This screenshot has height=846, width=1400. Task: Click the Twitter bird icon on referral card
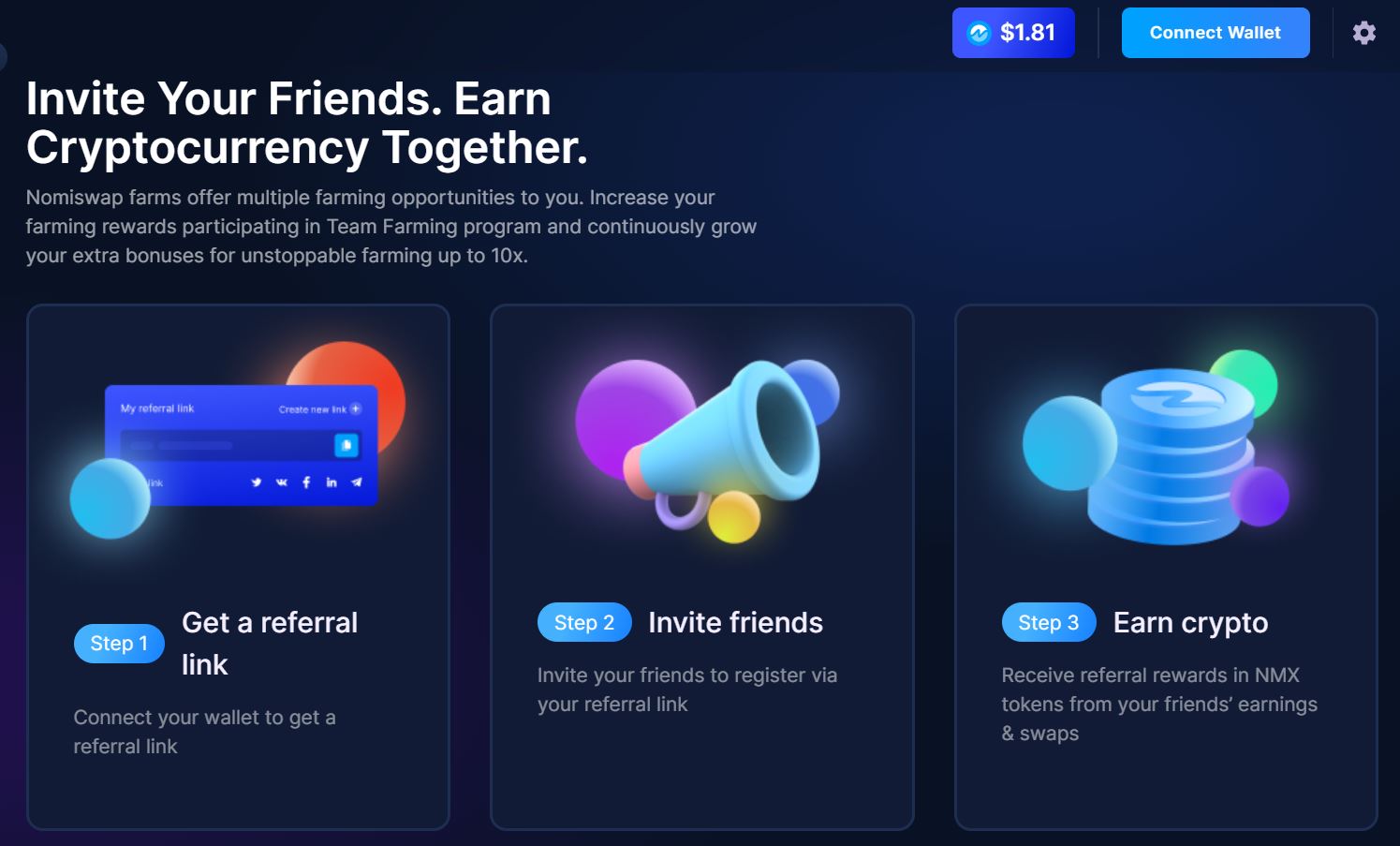coord(256,482)
